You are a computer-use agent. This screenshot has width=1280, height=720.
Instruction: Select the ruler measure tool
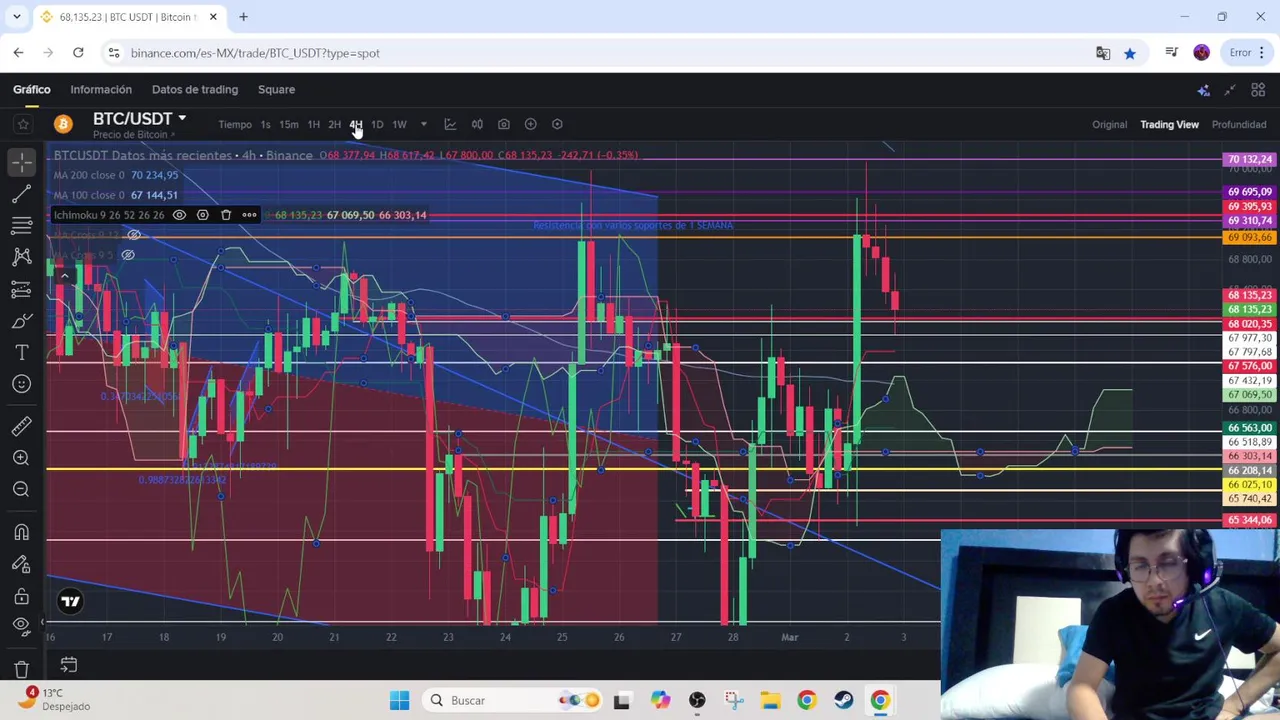[22, 426]
